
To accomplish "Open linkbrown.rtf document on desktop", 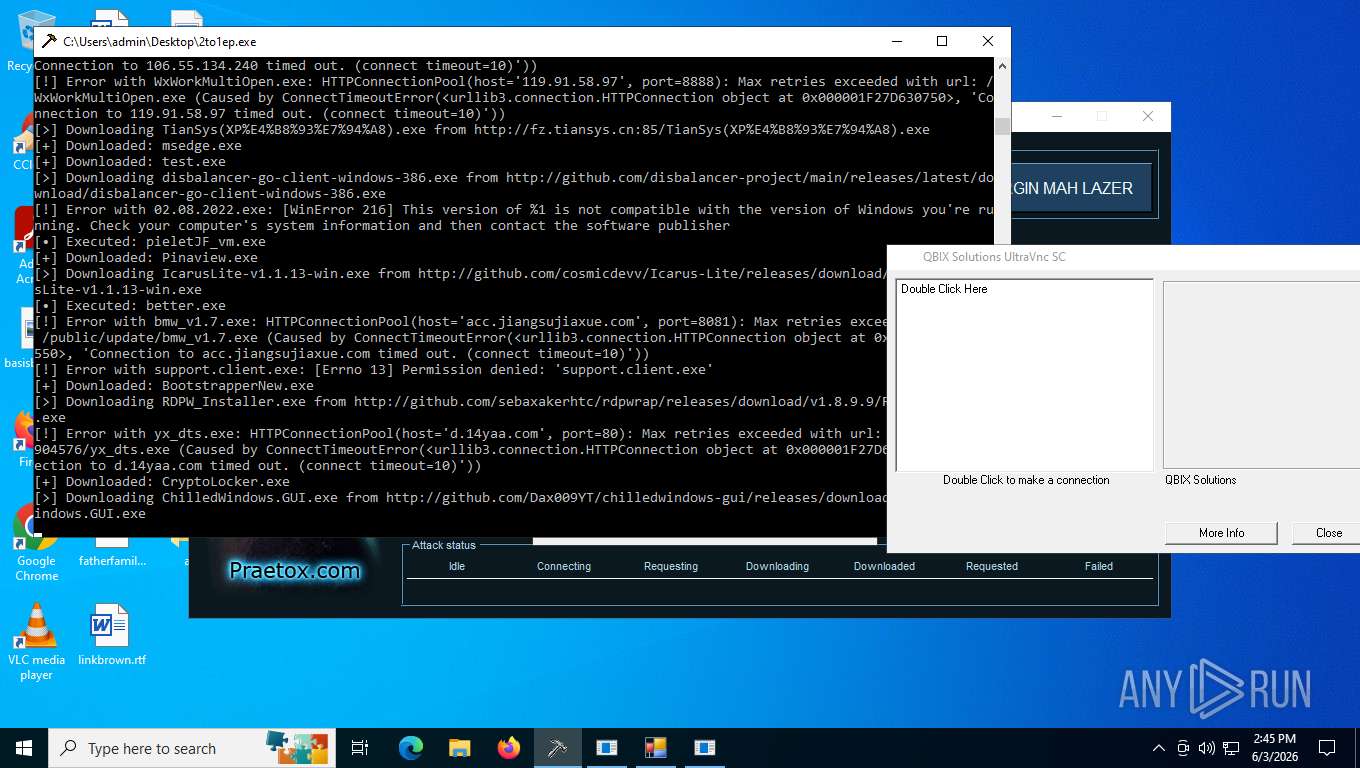I will coord(111,635).
